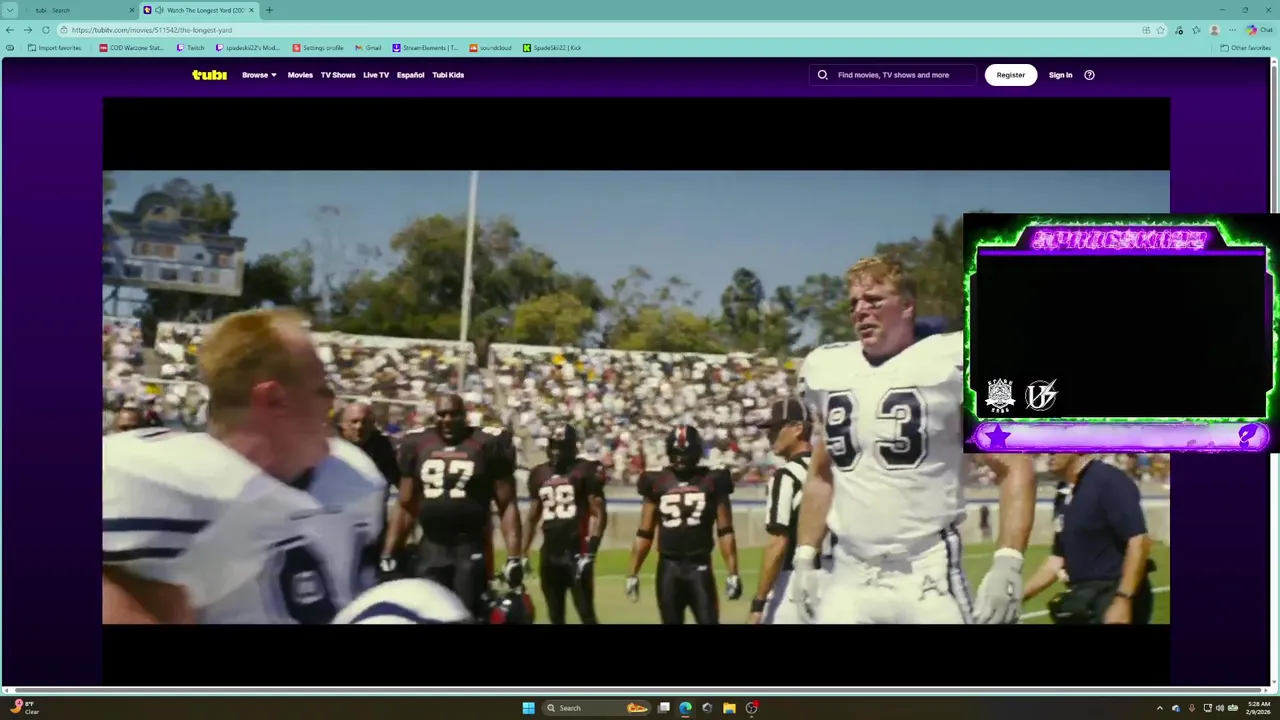The height and width of the screenshot is (720, 1280).
Task: Open the Tubi help question-mark icon
Action: [x=1090, y=75]
